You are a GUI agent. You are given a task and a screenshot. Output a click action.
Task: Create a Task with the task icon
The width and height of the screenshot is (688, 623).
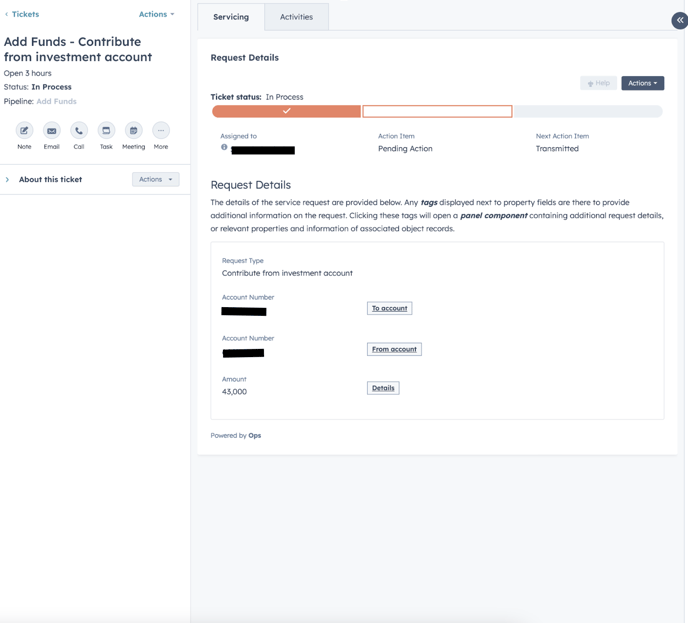click(106, 131)
